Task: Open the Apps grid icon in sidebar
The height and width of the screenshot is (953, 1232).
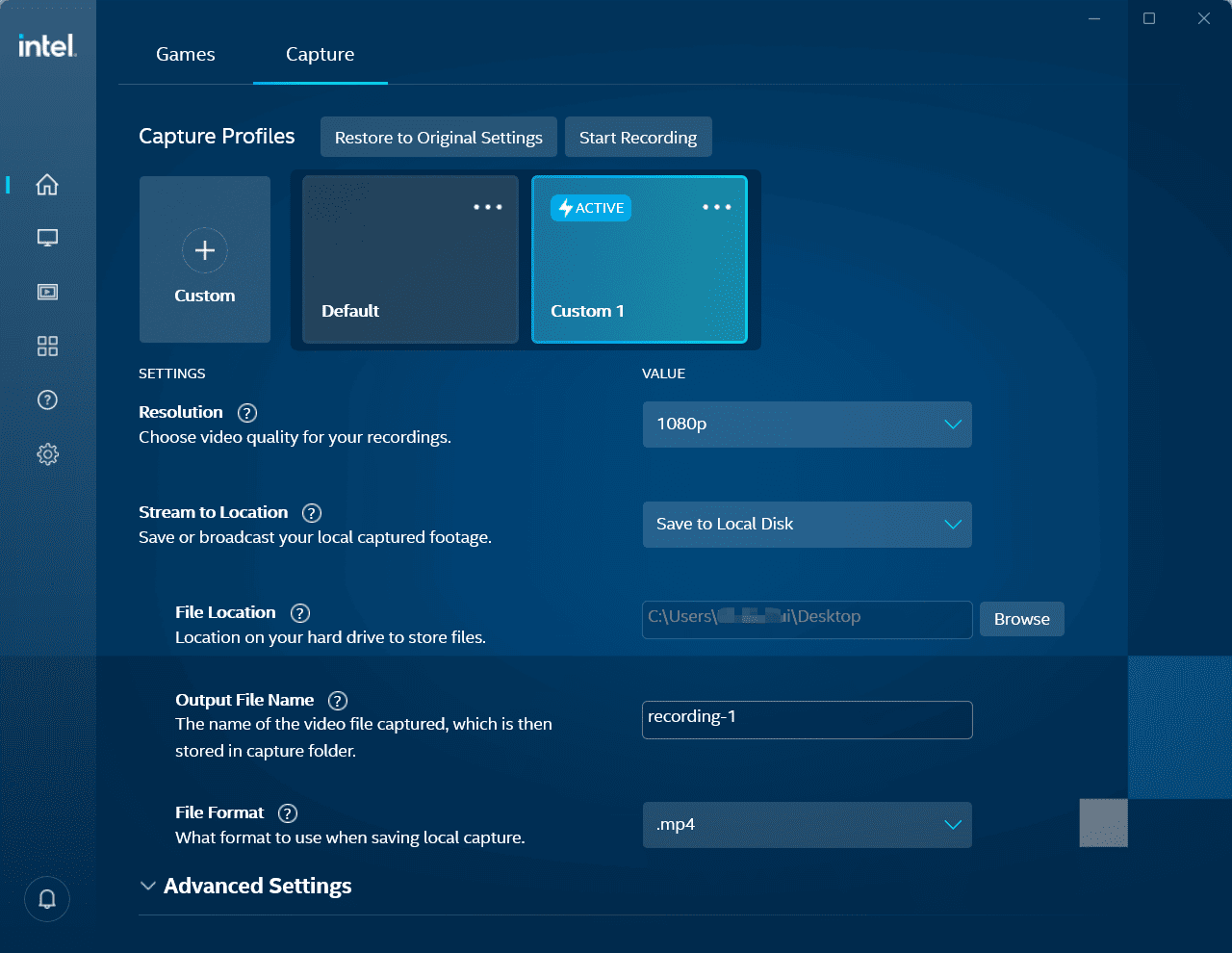Action: (46, 346)
